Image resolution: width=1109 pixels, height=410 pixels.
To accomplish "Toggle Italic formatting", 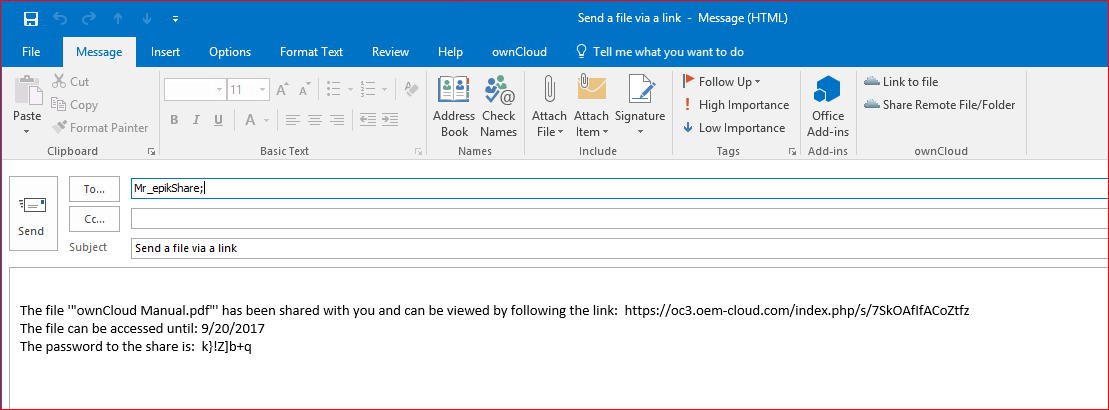I will pos(197,120).
